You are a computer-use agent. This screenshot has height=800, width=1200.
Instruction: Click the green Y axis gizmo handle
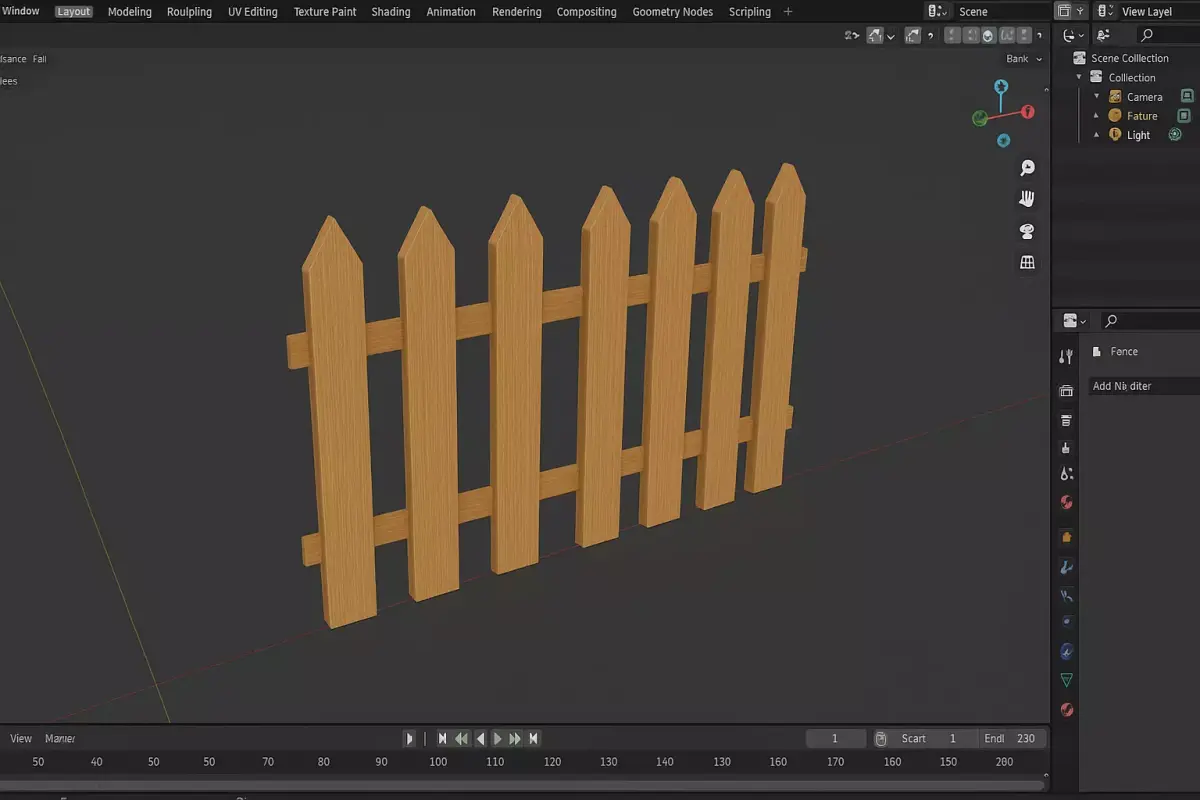click(x=980, y=118)
